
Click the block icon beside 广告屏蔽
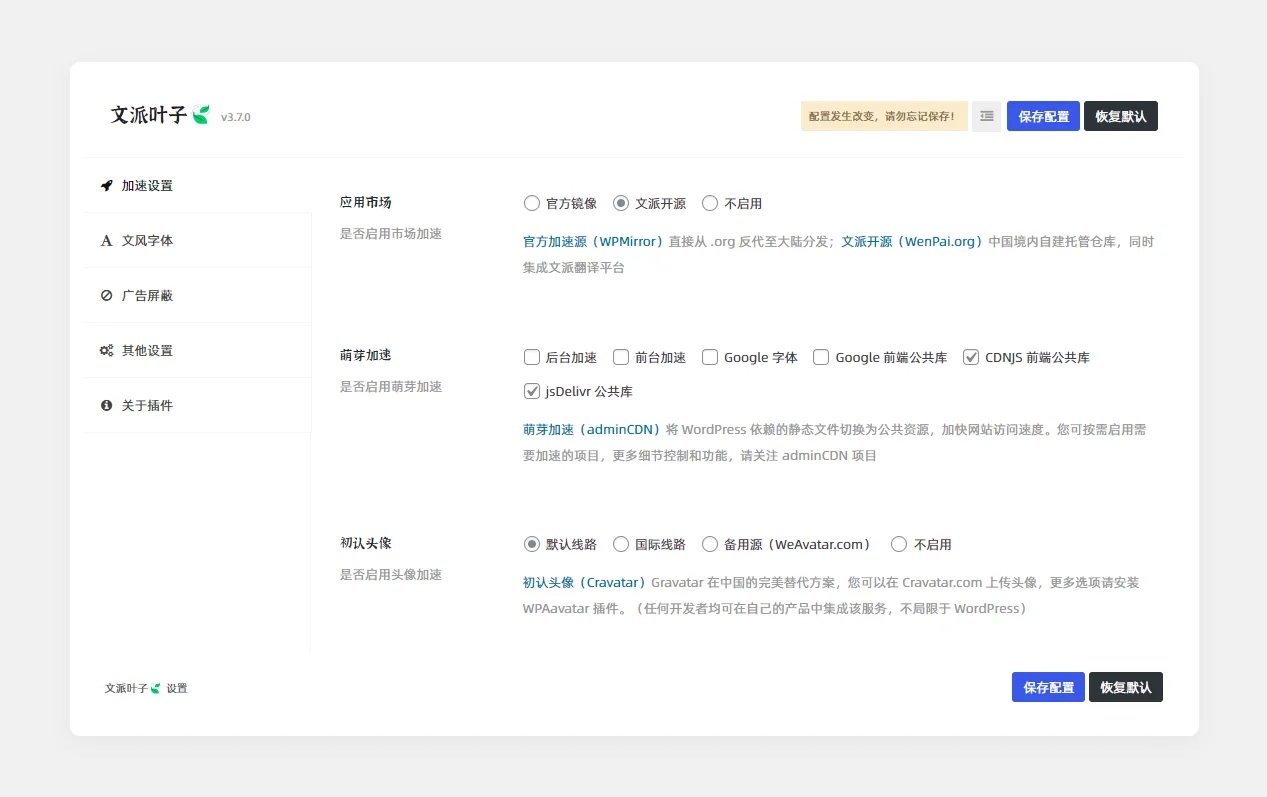tap(106, 296)
